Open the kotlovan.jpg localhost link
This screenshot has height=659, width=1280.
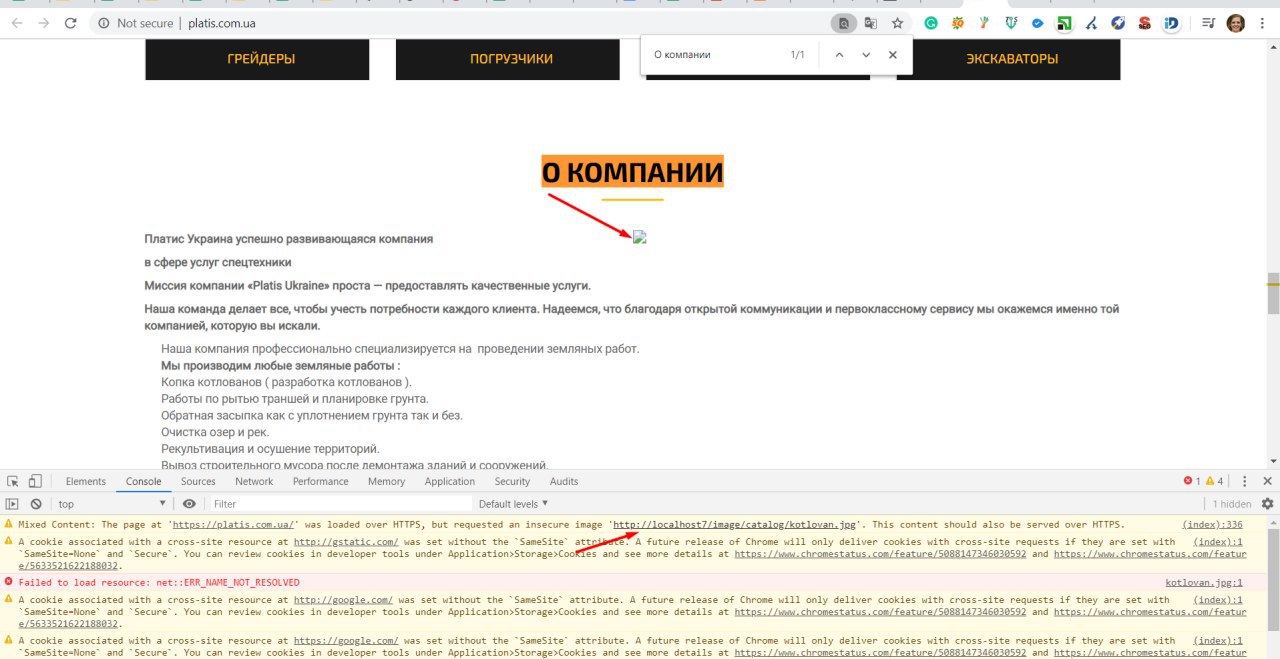pos(736,524)
